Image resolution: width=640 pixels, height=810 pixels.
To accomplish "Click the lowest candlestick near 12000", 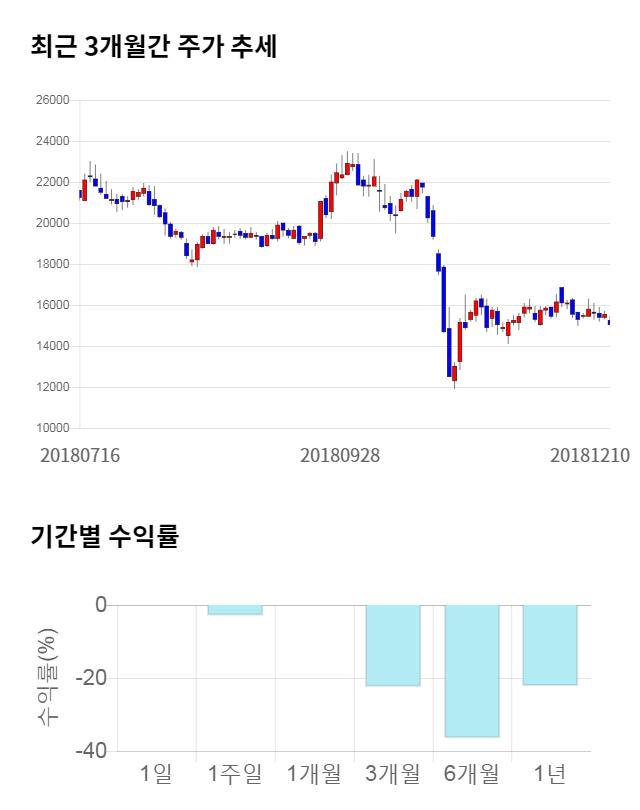I will coord(454,373).
